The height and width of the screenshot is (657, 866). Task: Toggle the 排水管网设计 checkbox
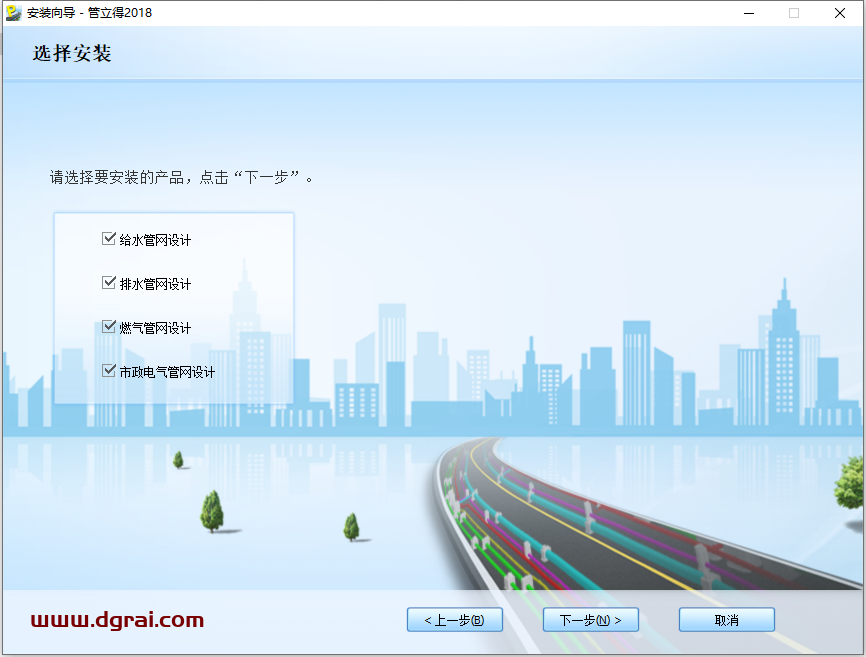coord(109,283)
